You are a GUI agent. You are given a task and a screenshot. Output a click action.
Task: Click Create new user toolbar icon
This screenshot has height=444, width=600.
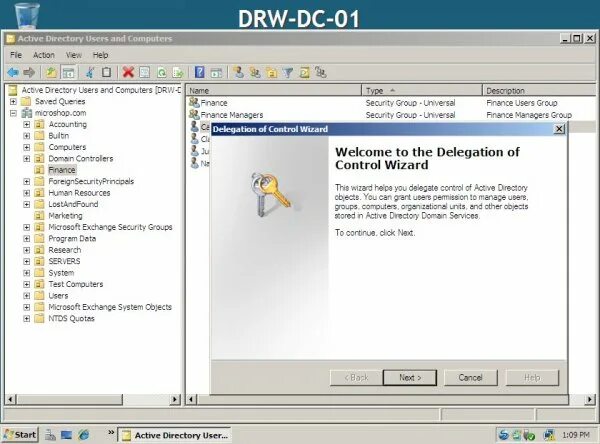(239, 72)
